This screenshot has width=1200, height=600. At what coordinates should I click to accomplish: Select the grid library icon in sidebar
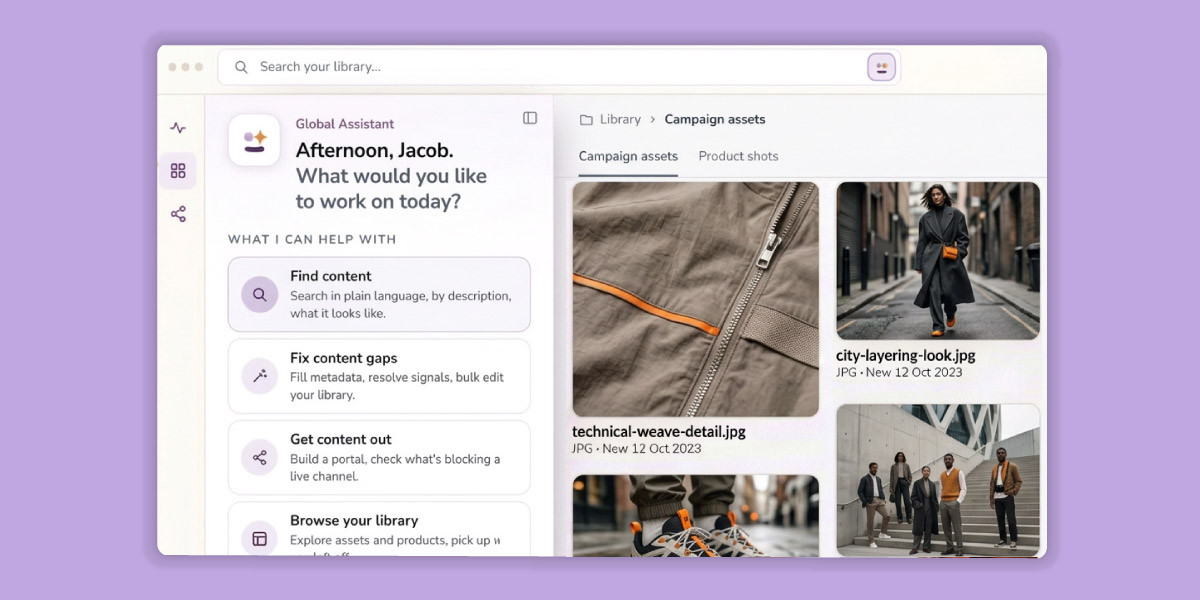(x=178, y=171)
